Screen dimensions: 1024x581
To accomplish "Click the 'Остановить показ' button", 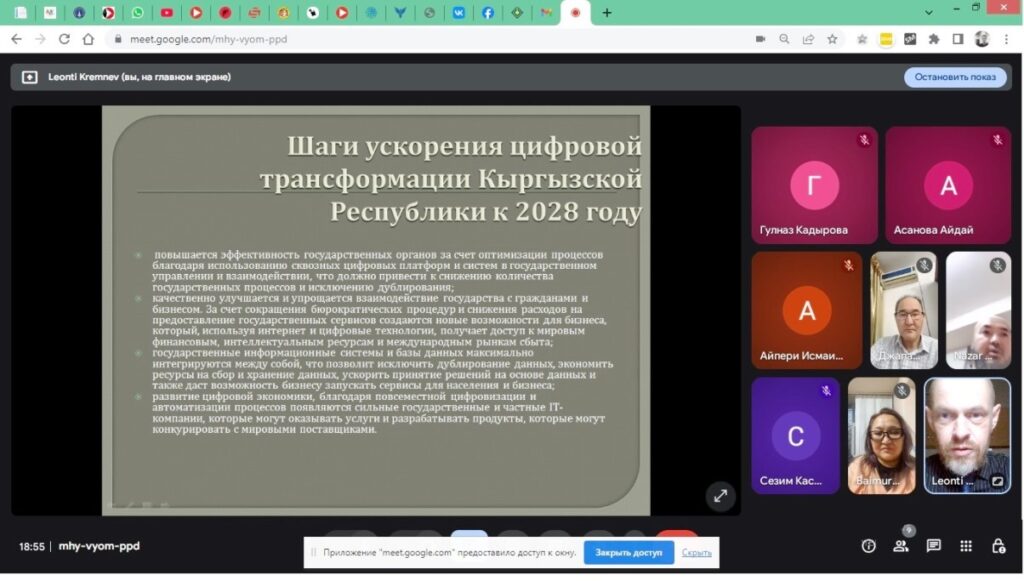I will 955,77.
